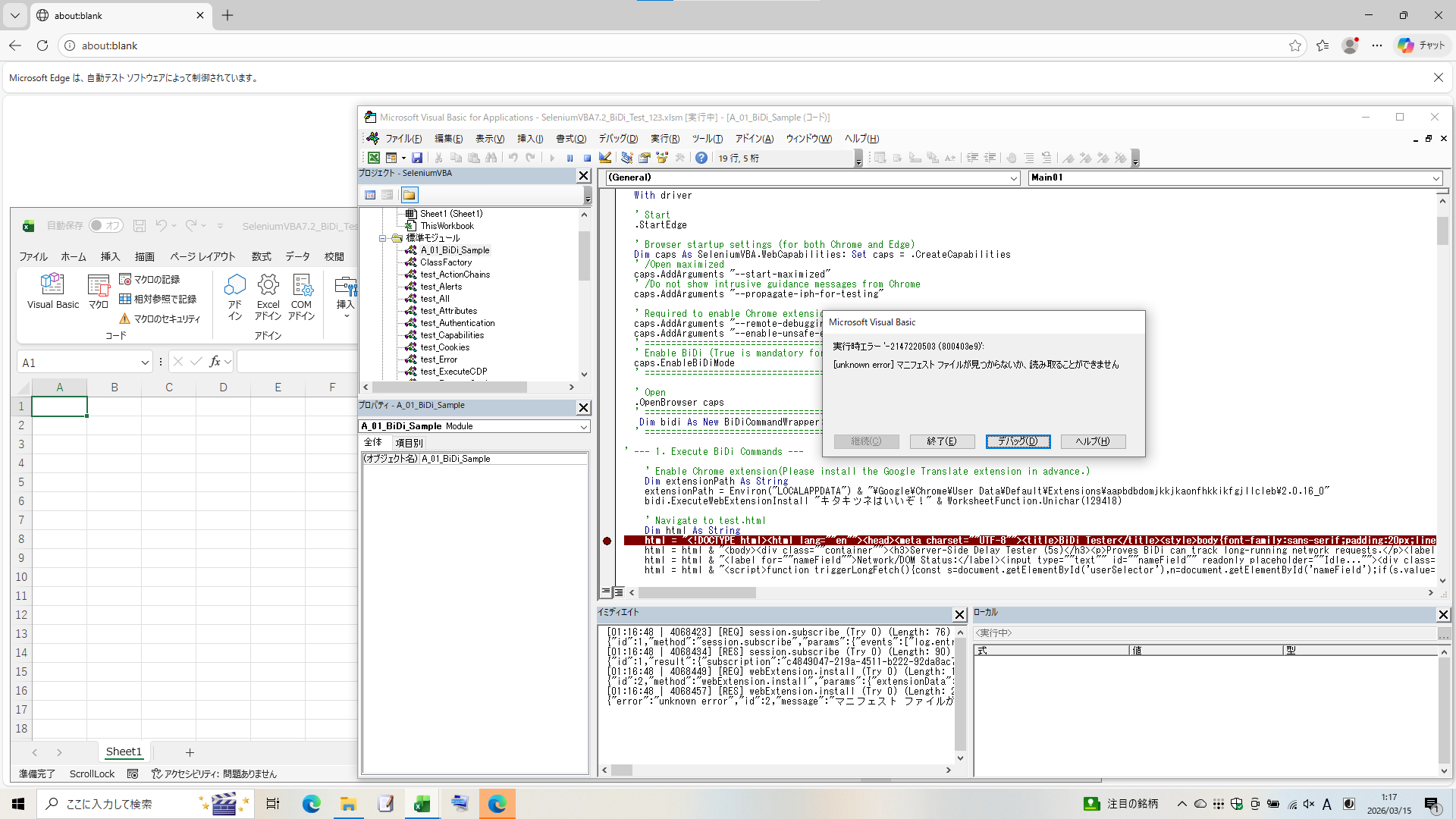
Task: Click the browser refresh icon
Action: pyautogui.click(x=42, y=45)
